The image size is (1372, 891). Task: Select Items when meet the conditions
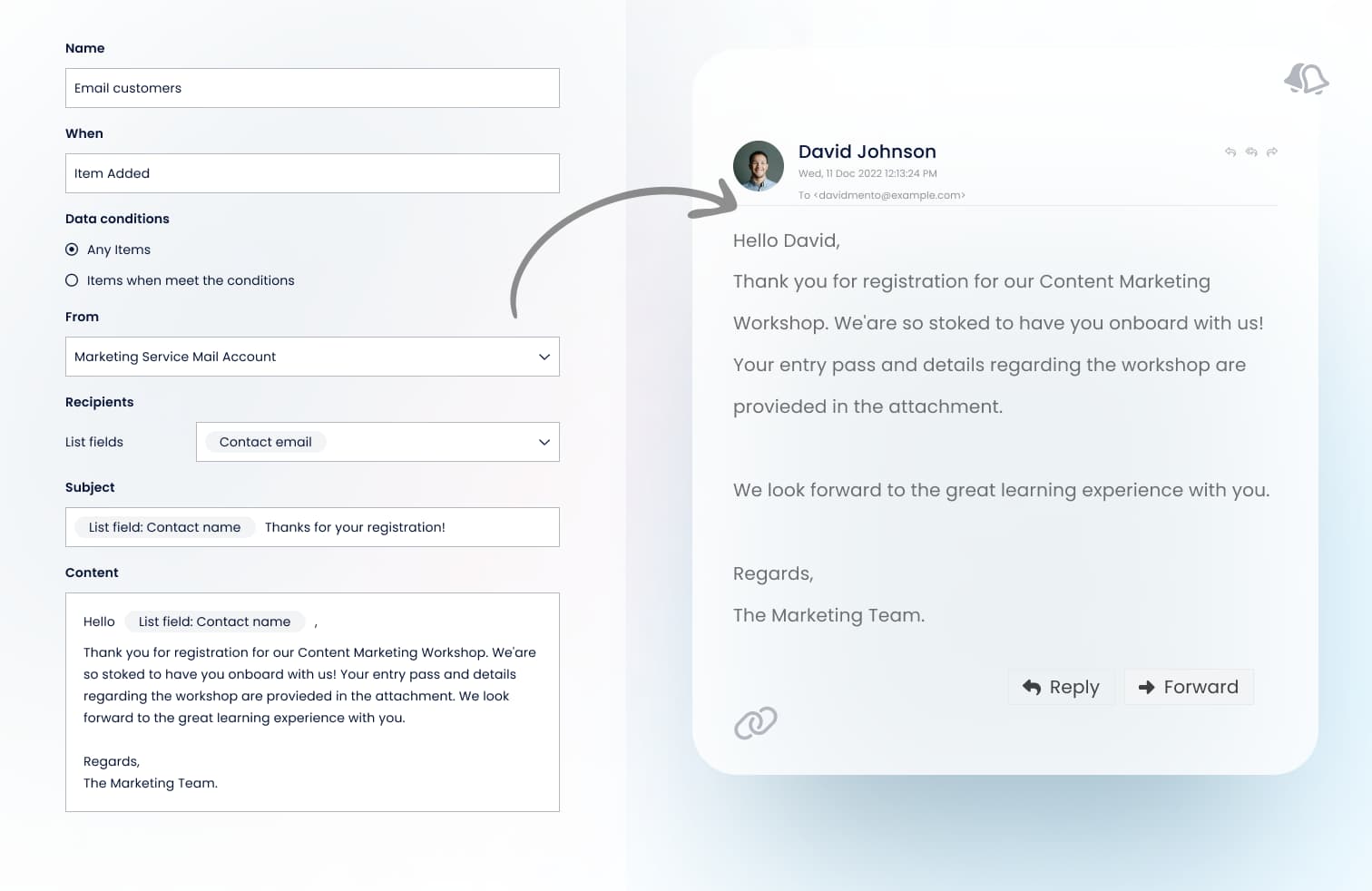[x=72, y=280]
